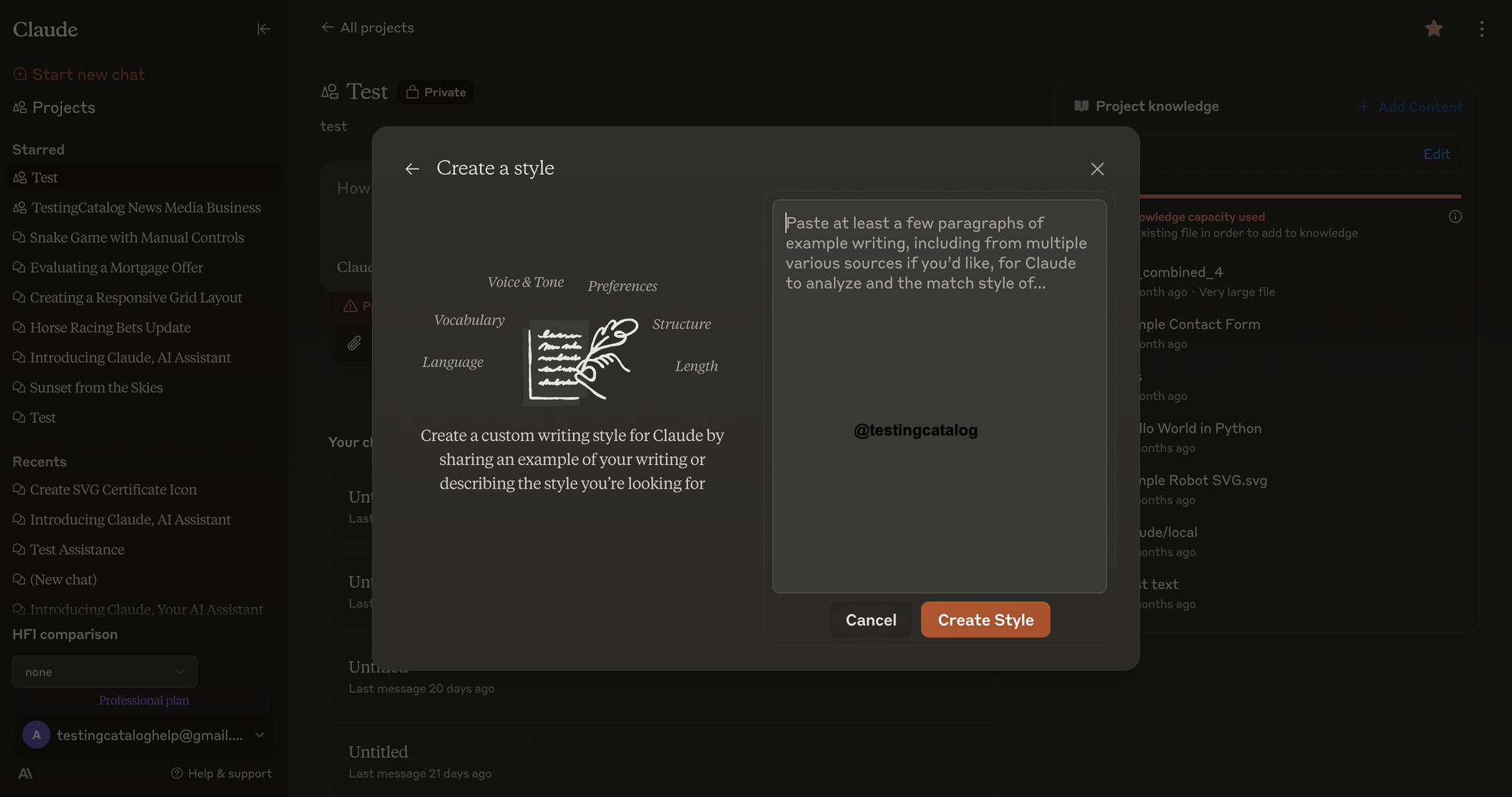Close the Create a style dialog
The image size is (1512, 797).
point(1097,169)
